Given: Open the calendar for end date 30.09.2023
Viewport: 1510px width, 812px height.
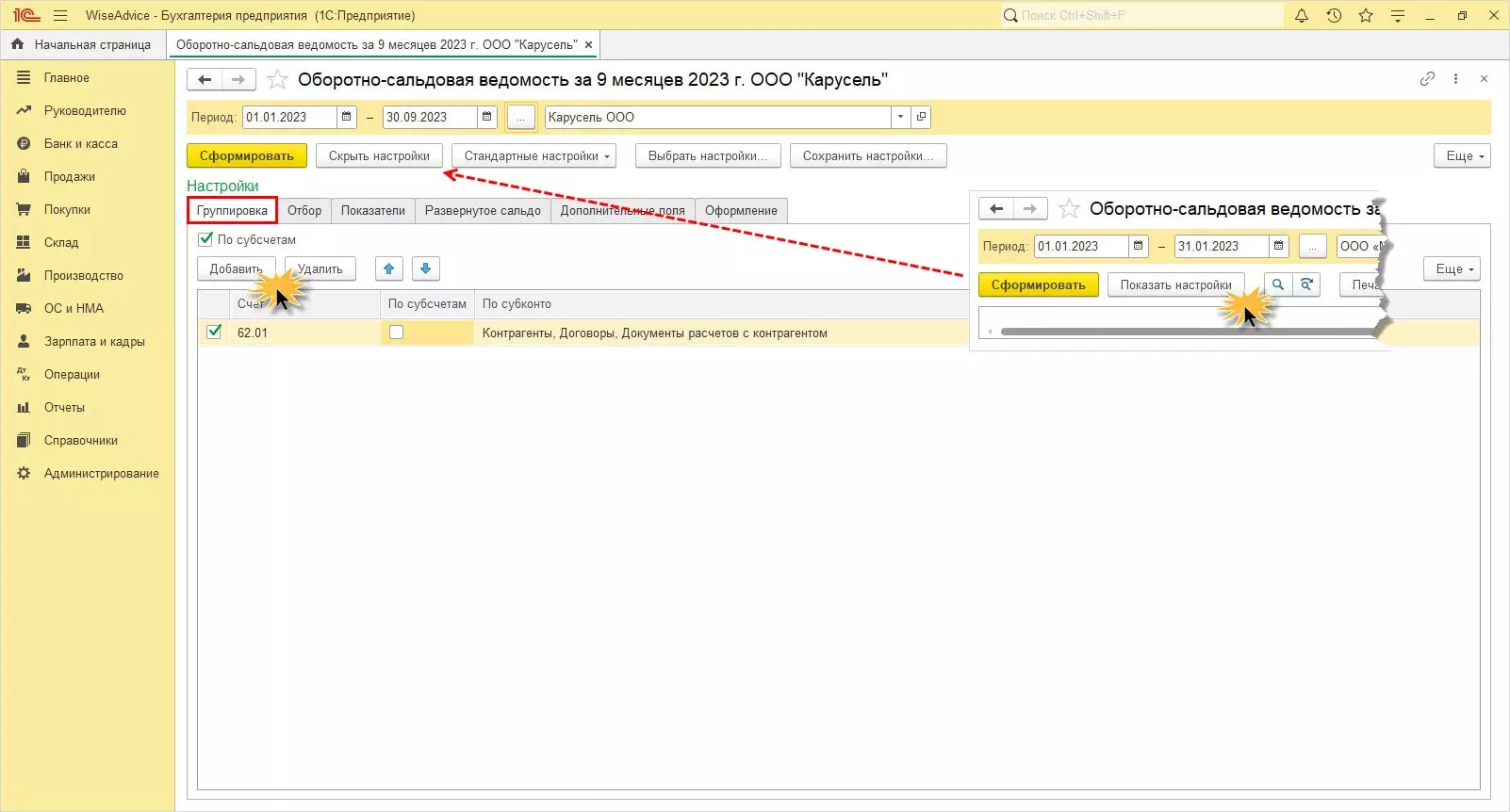Looking at the screenshot, I should pos(487,117).
